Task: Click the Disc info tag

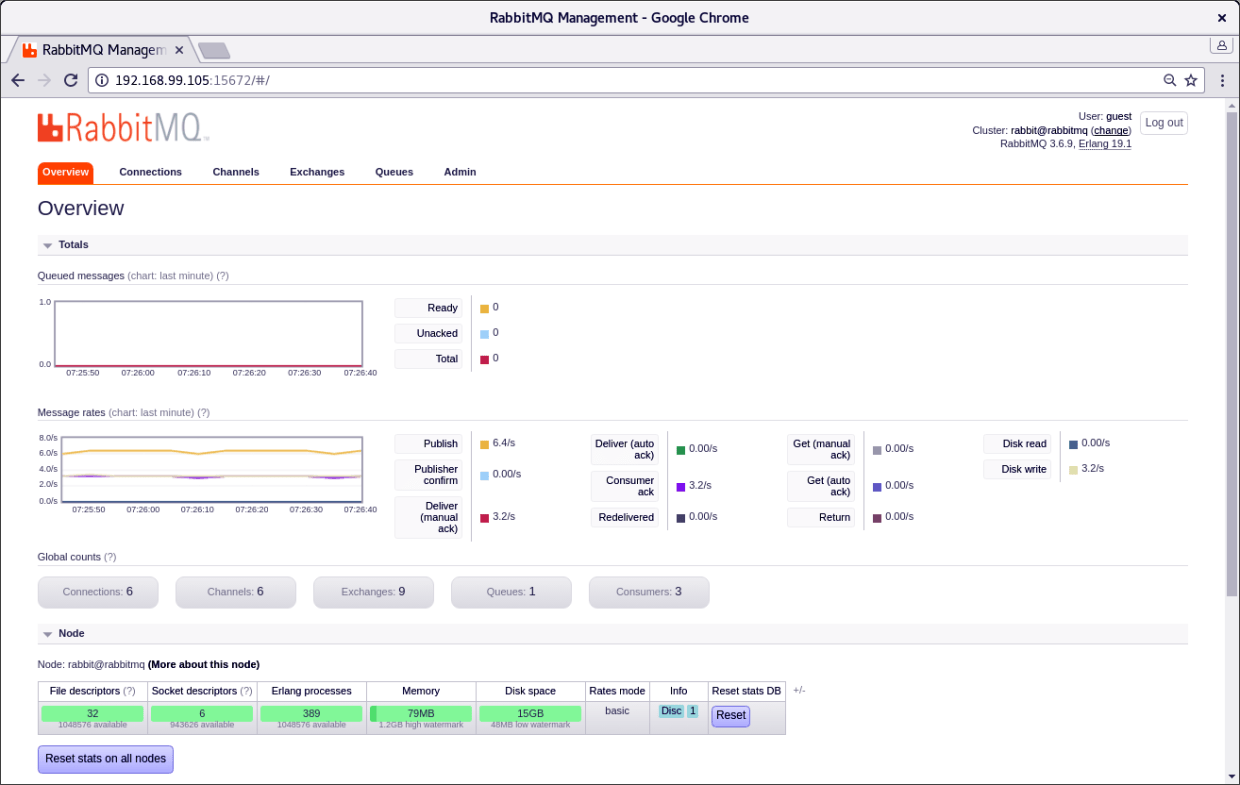Action: (x=671, y=711)
